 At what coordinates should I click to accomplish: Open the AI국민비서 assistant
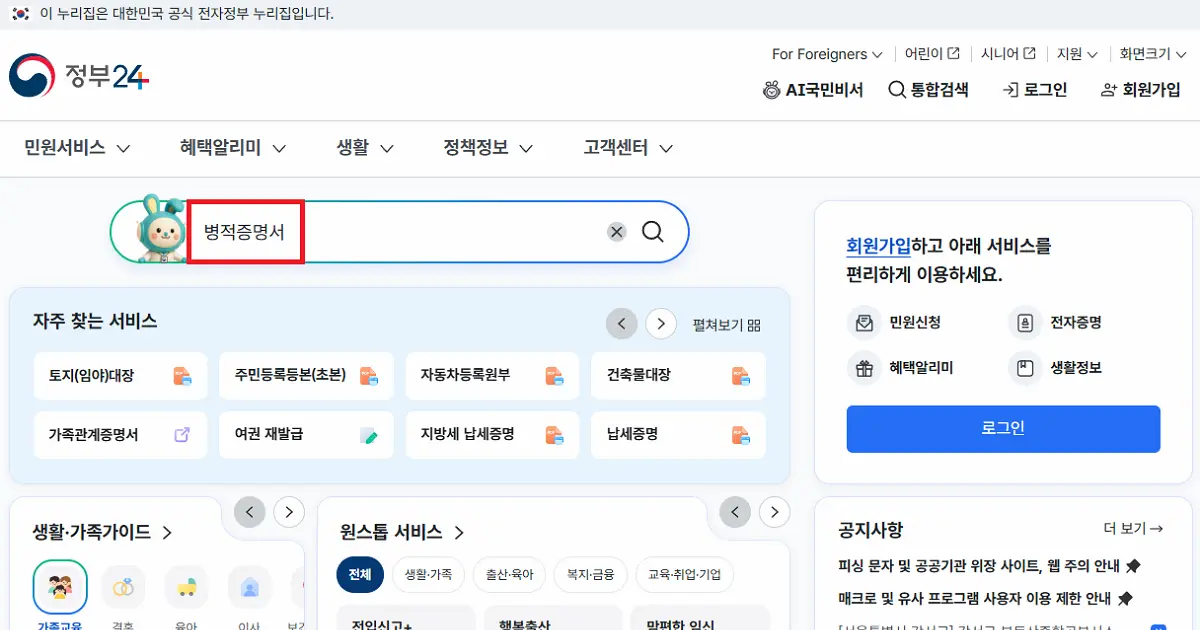pos(813,90)
